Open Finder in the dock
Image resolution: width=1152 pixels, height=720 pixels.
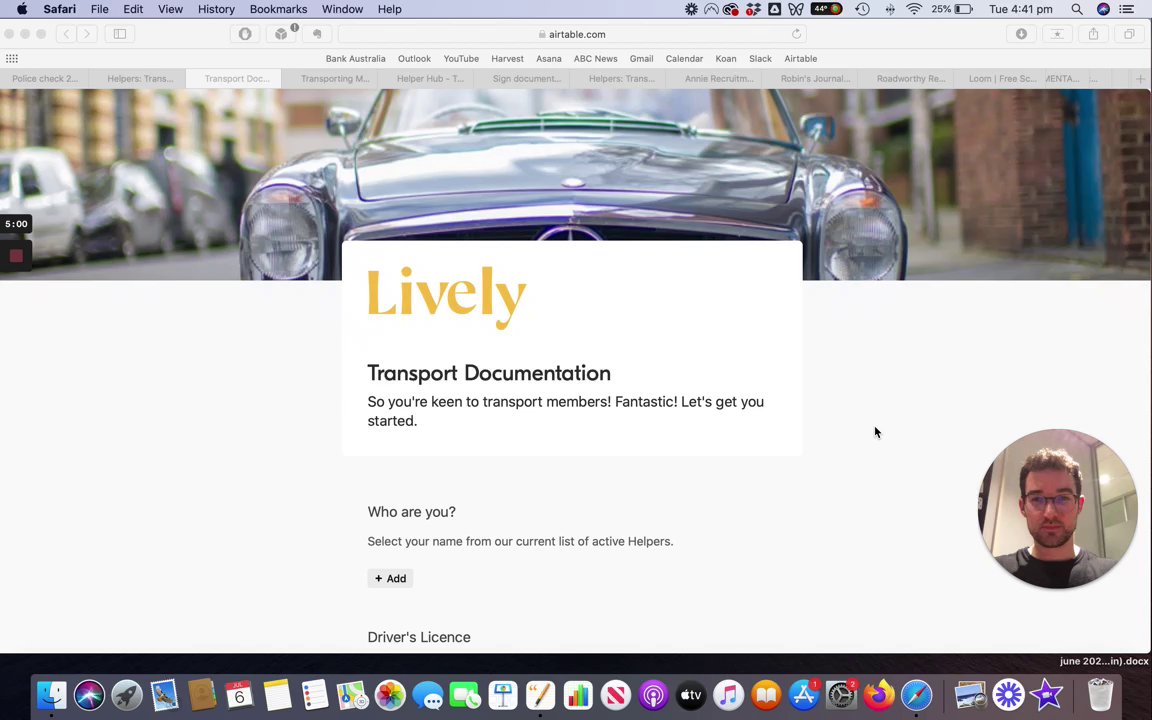[x=51, y=695]
